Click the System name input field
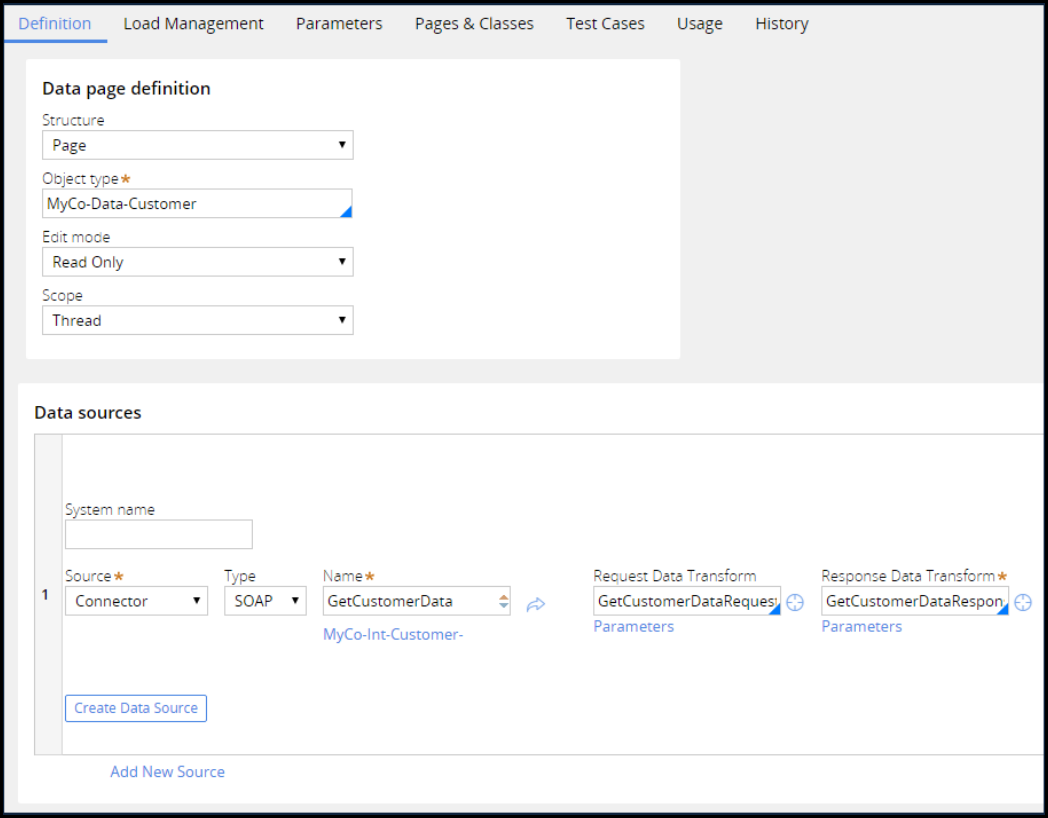This screenshot has height=818, width=1048. click(x=158, y=534)
